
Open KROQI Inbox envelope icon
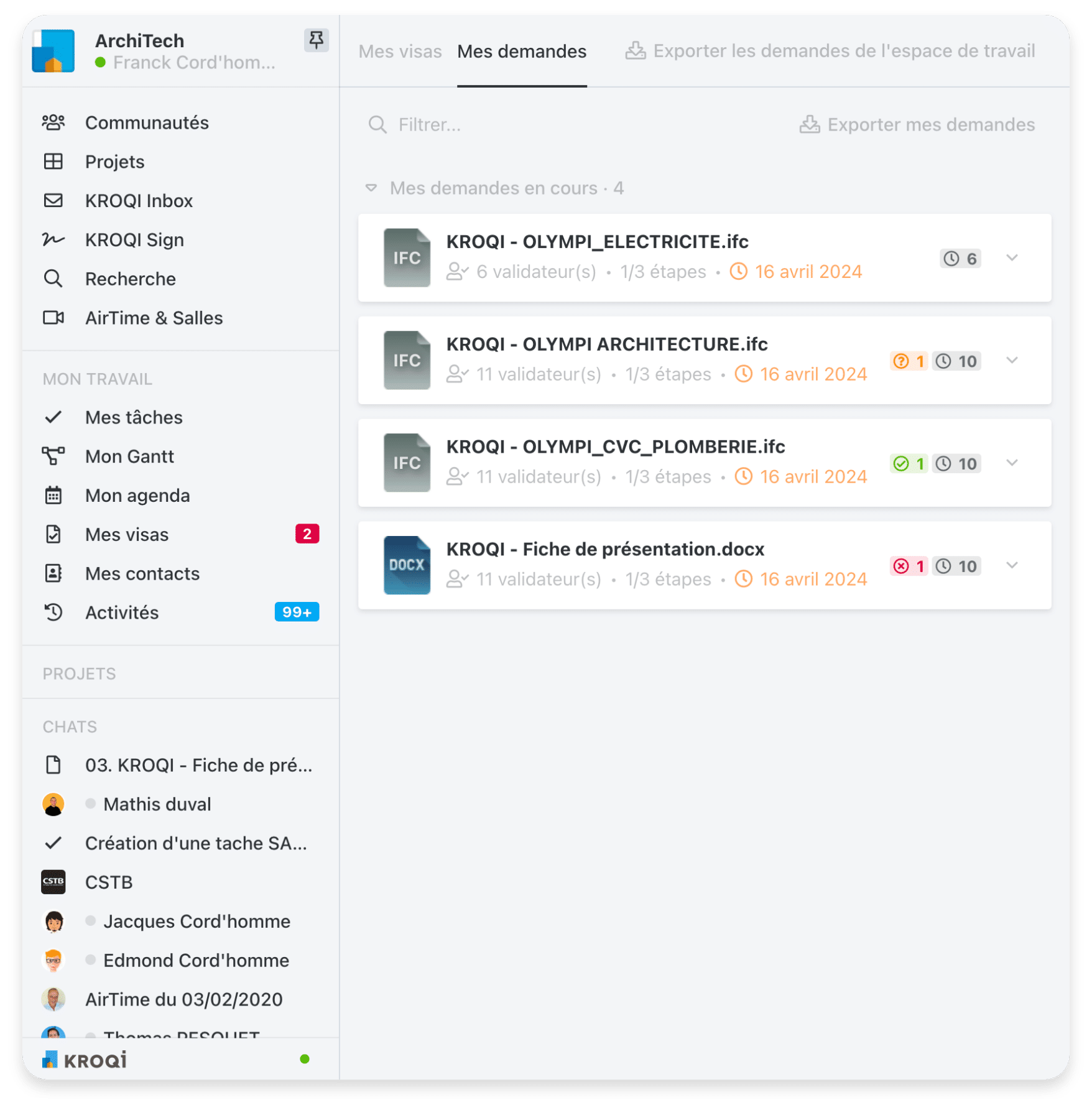pyautogui.click(x=53, y=201)
